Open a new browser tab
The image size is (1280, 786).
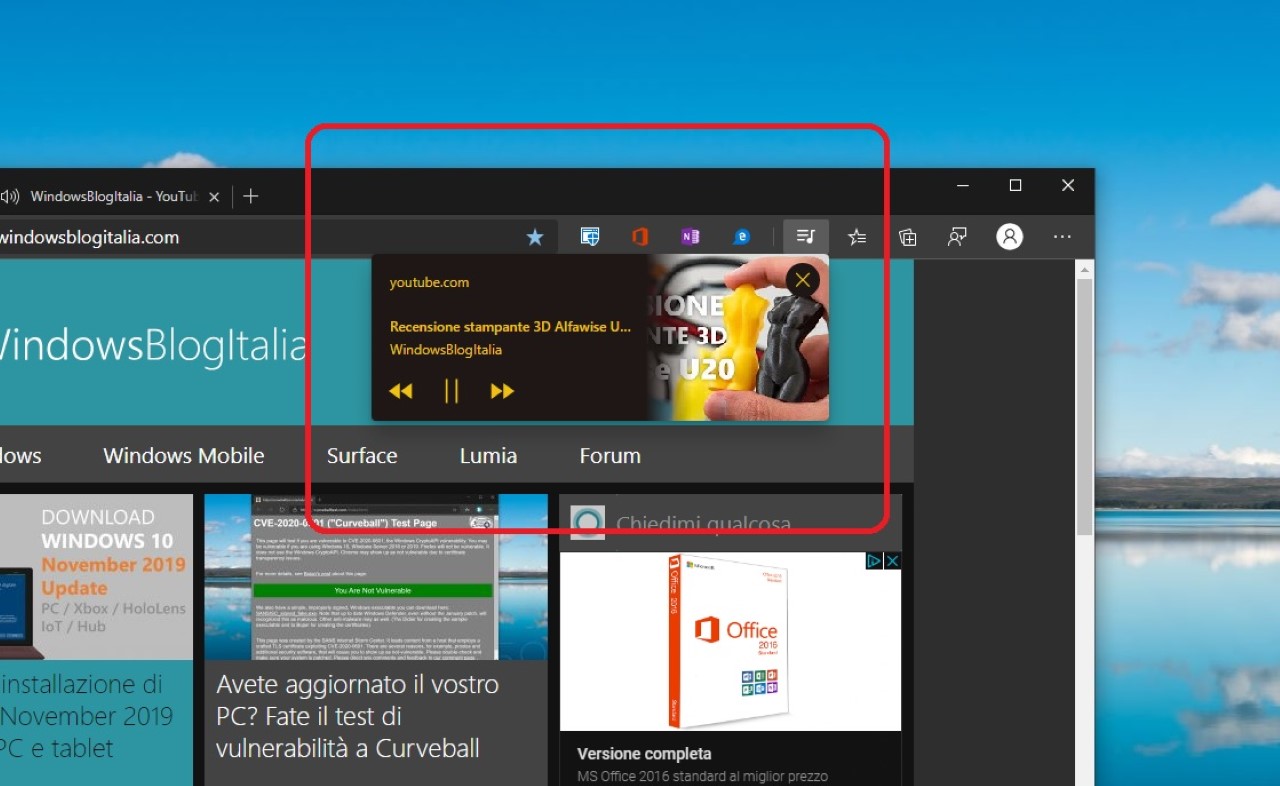[x=251, y=196]
